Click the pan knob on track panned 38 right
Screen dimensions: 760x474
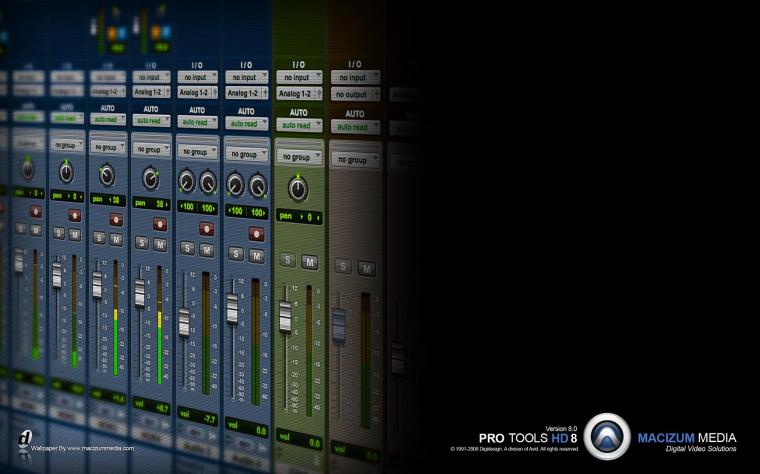pos(151,178)
